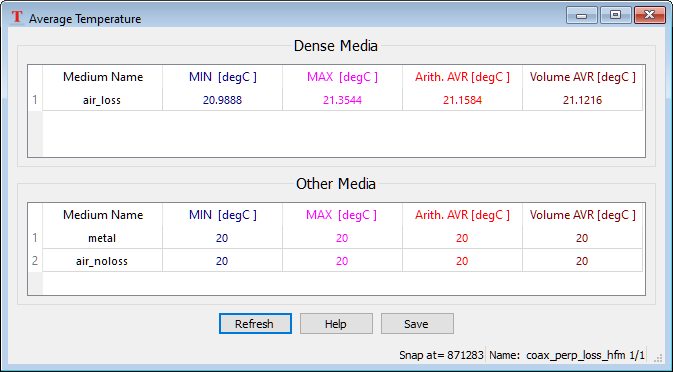
Task: Open Help for Average Temperature
Action: pyautogui.click(x=336, y=324)
